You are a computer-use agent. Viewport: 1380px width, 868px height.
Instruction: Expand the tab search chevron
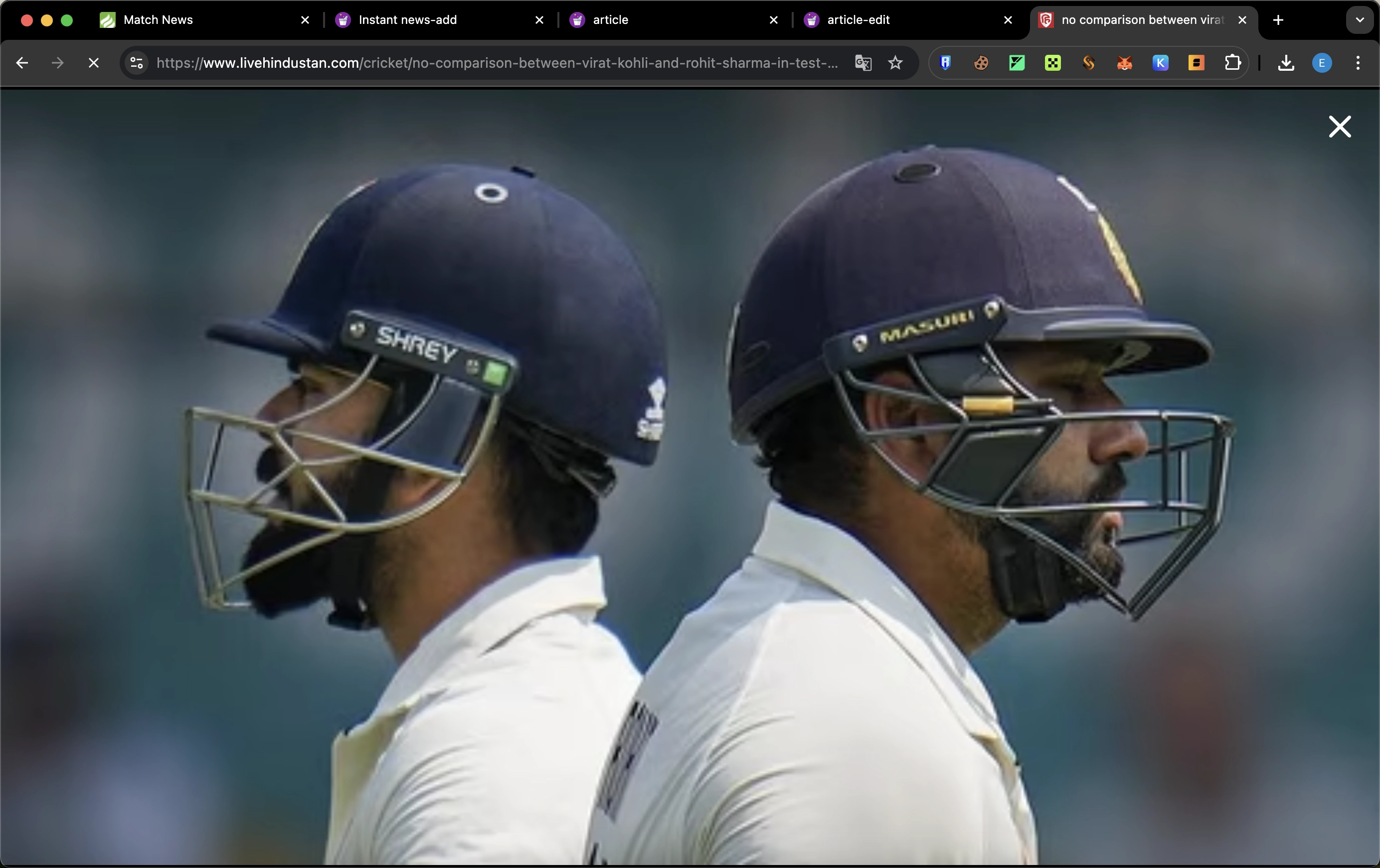[x=1360, y=20]
